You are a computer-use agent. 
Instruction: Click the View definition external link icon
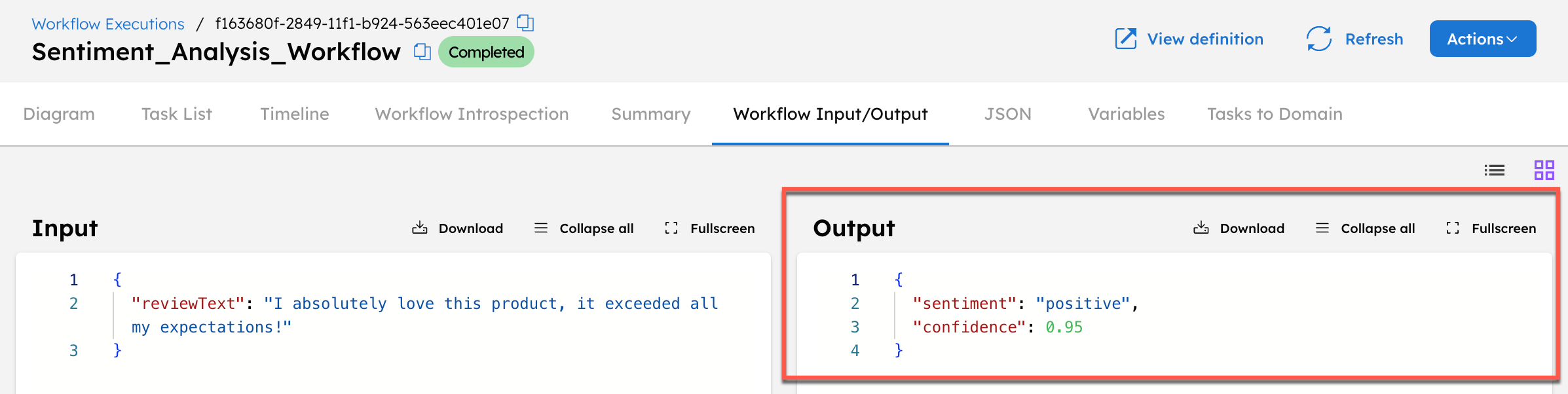click(x=1125, y=39)
